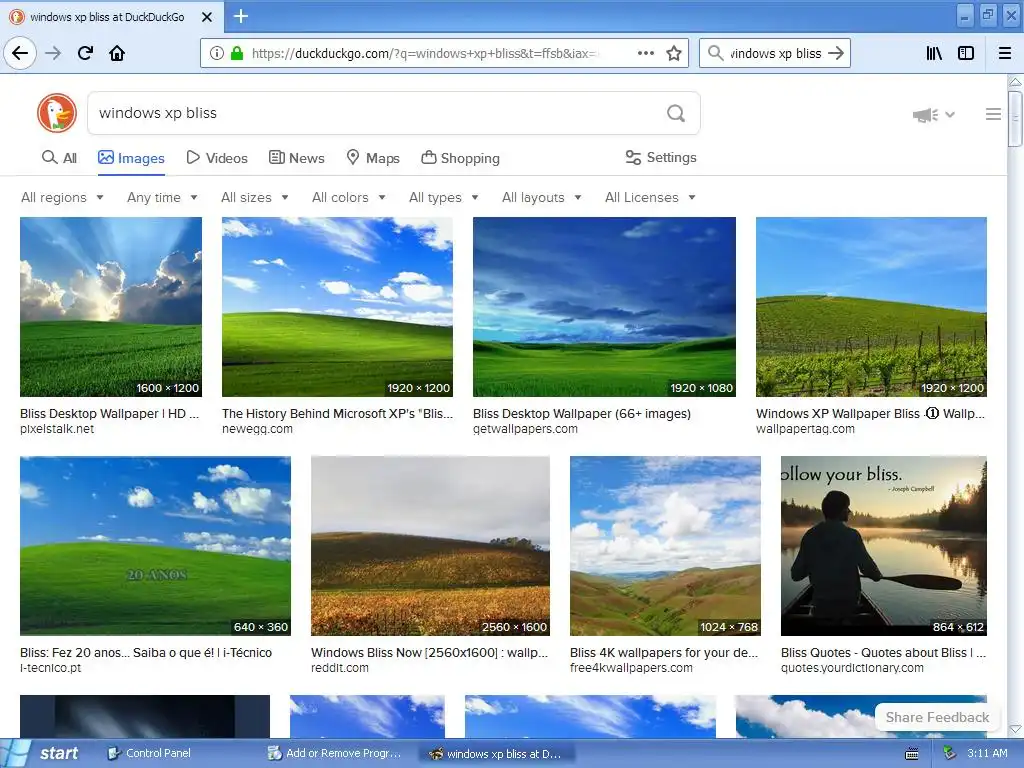Click the Share Feedback button
Image resolution: width=1024 pixels, height=768 pixels.
coord(937,717)
